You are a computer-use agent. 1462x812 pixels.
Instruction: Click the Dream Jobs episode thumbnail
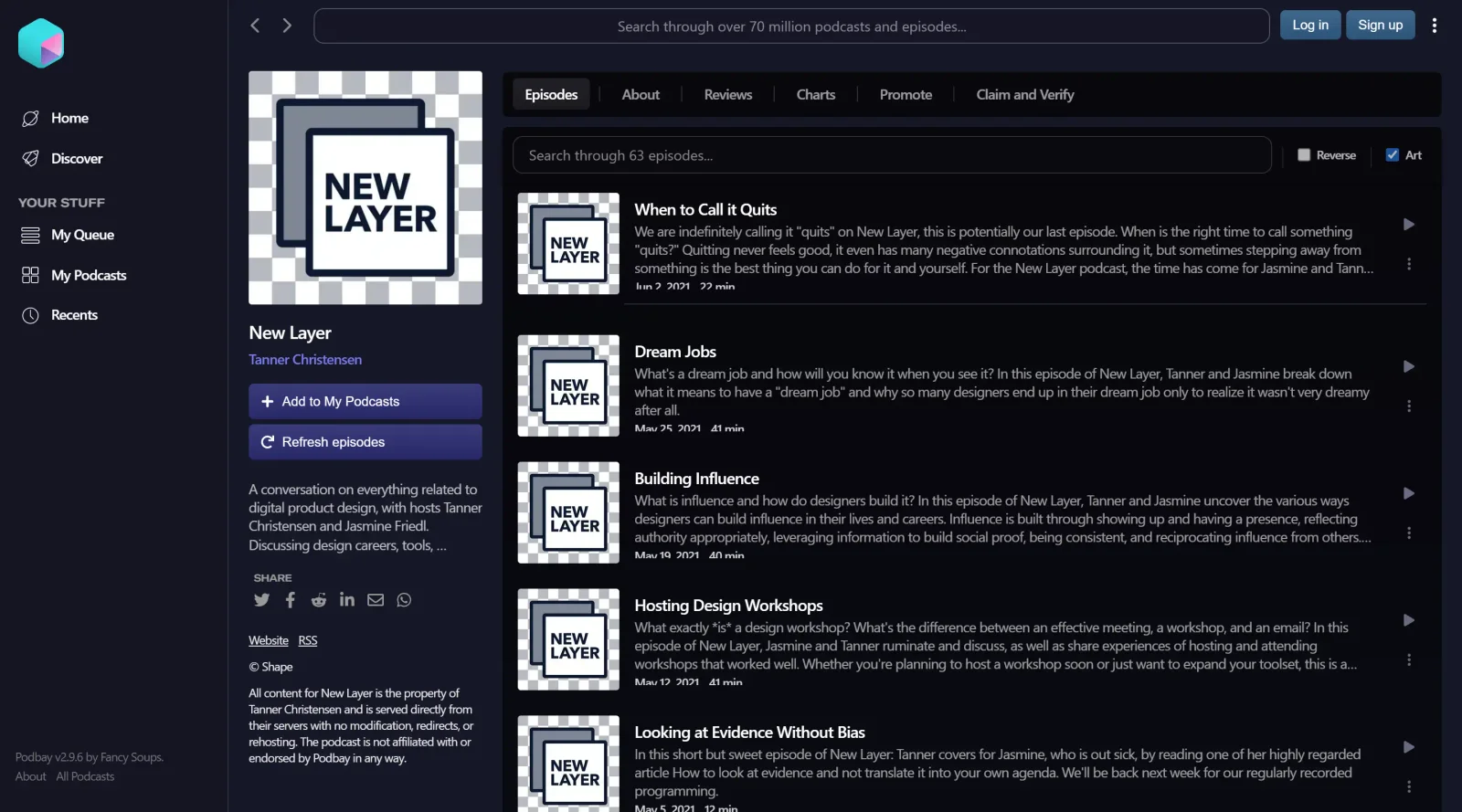point(568,385)
